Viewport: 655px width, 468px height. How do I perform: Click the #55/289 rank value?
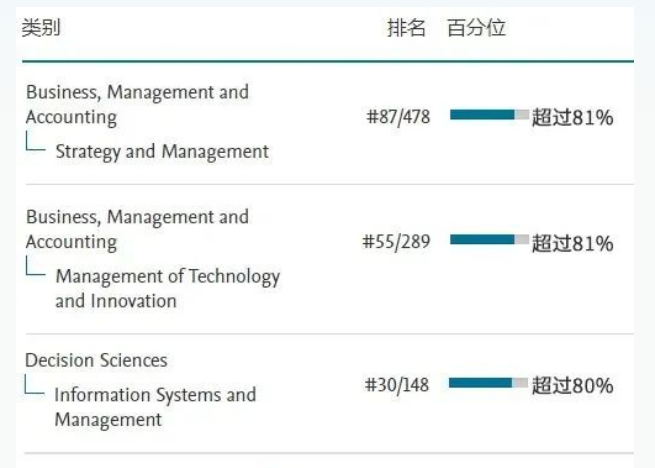(x=396, y=242)
